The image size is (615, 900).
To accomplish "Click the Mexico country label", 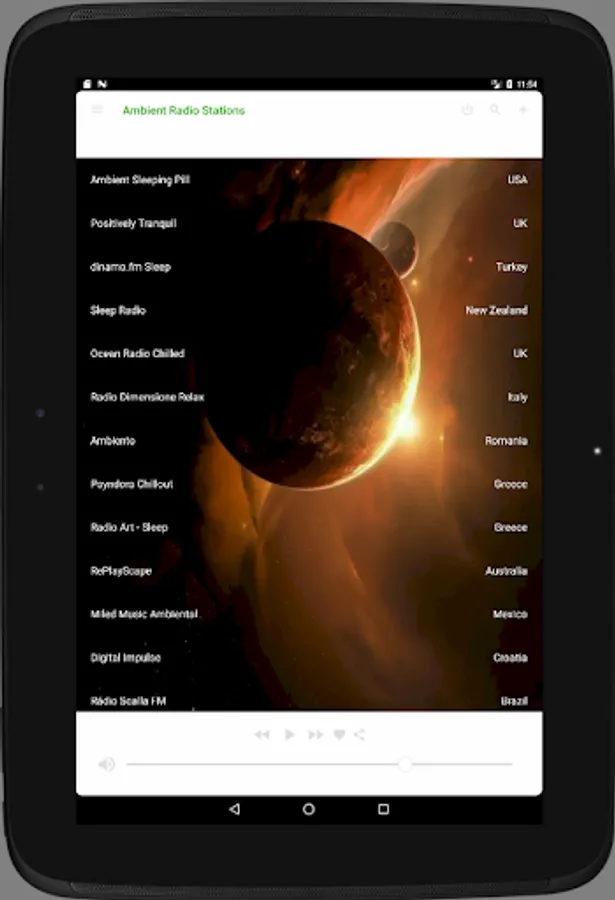I will (510, 614).
